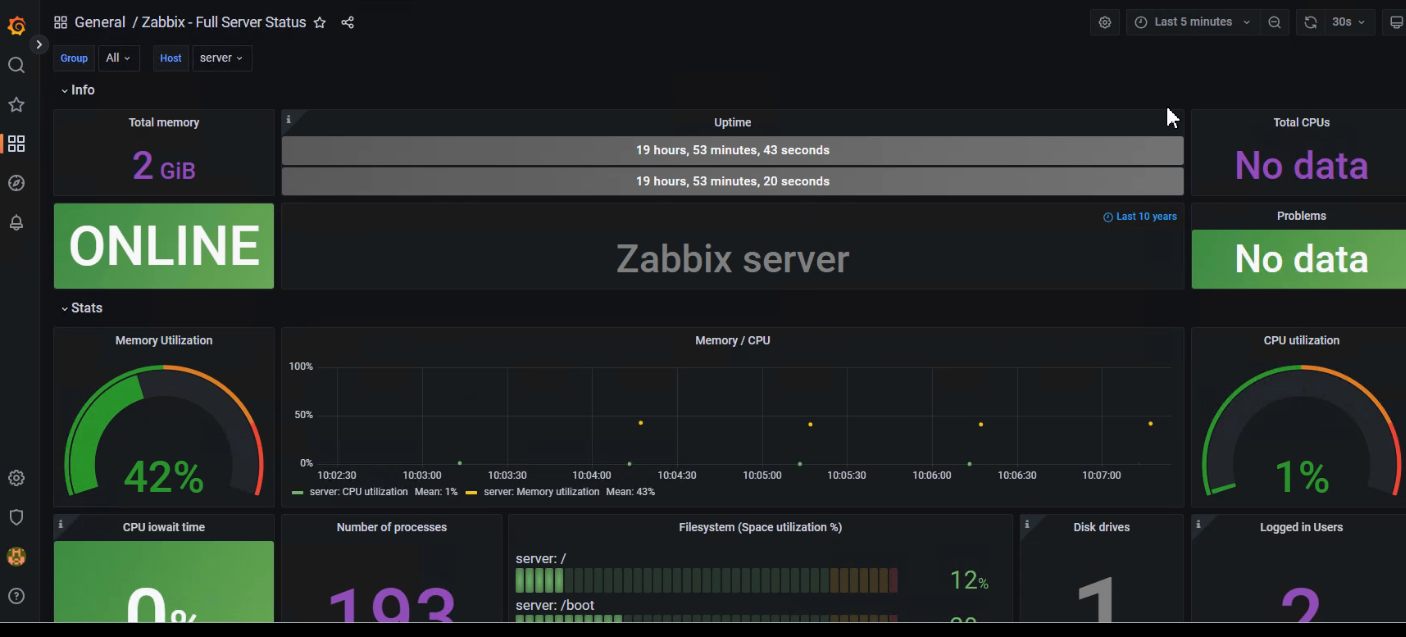Click the 10:05:00 time axis label

tap(762, 476)
